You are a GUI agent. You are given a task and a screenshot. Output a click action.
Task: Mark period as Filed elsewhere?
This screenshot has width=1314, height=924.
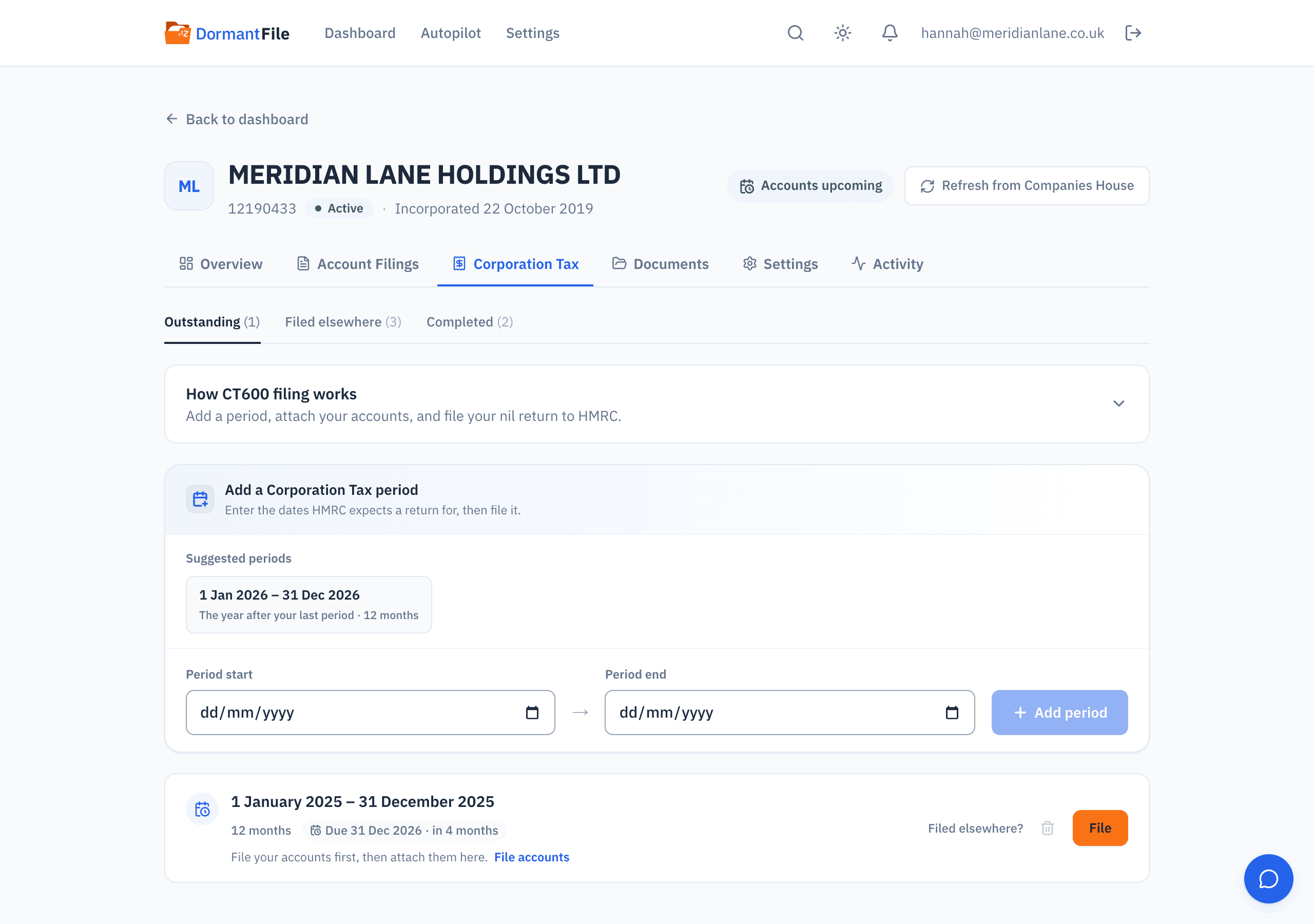pos(975,829)
